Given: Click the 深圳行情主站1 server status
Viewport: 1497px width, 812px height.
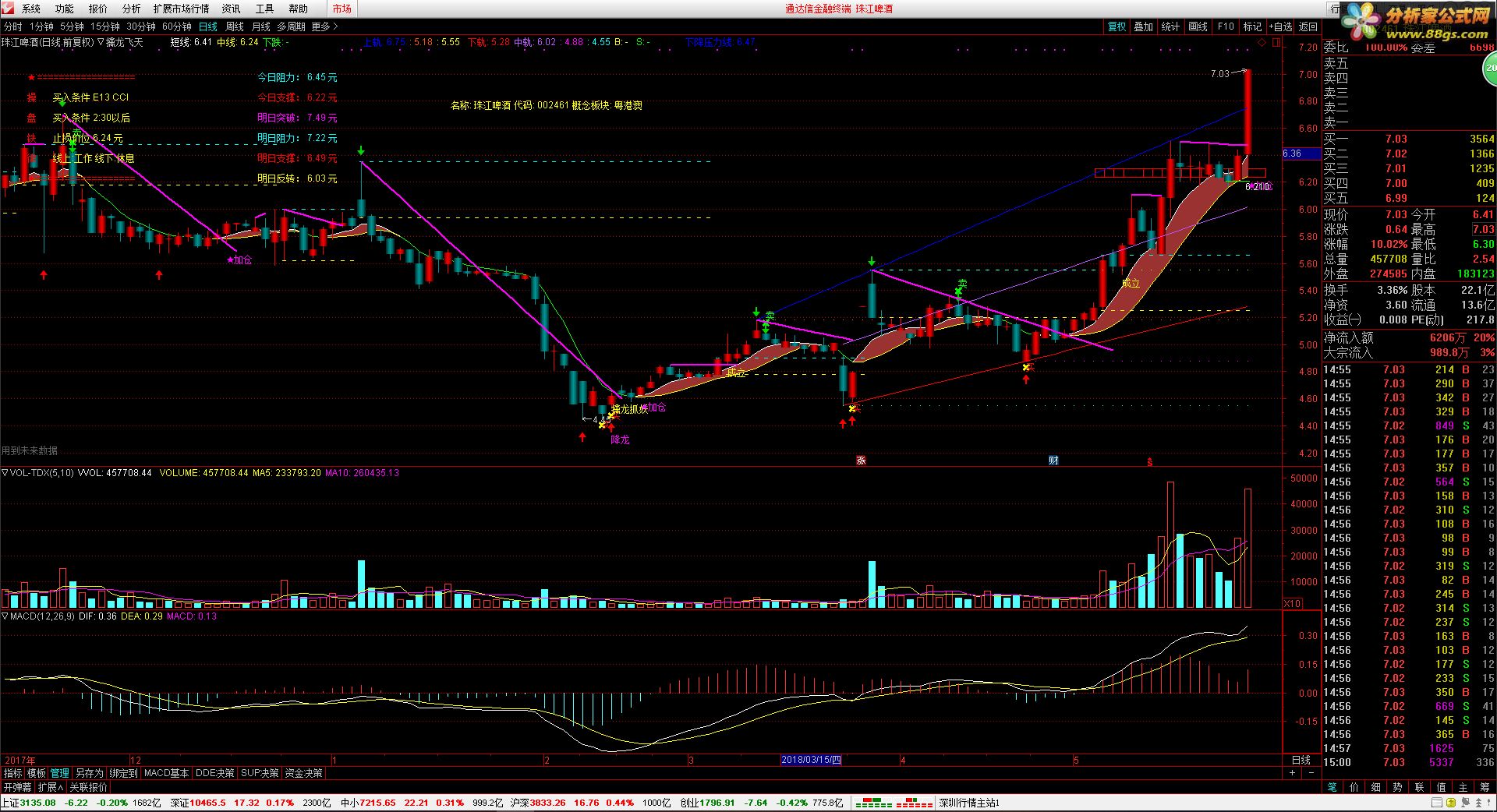Looking at the screenshot, I should (969, 803).
